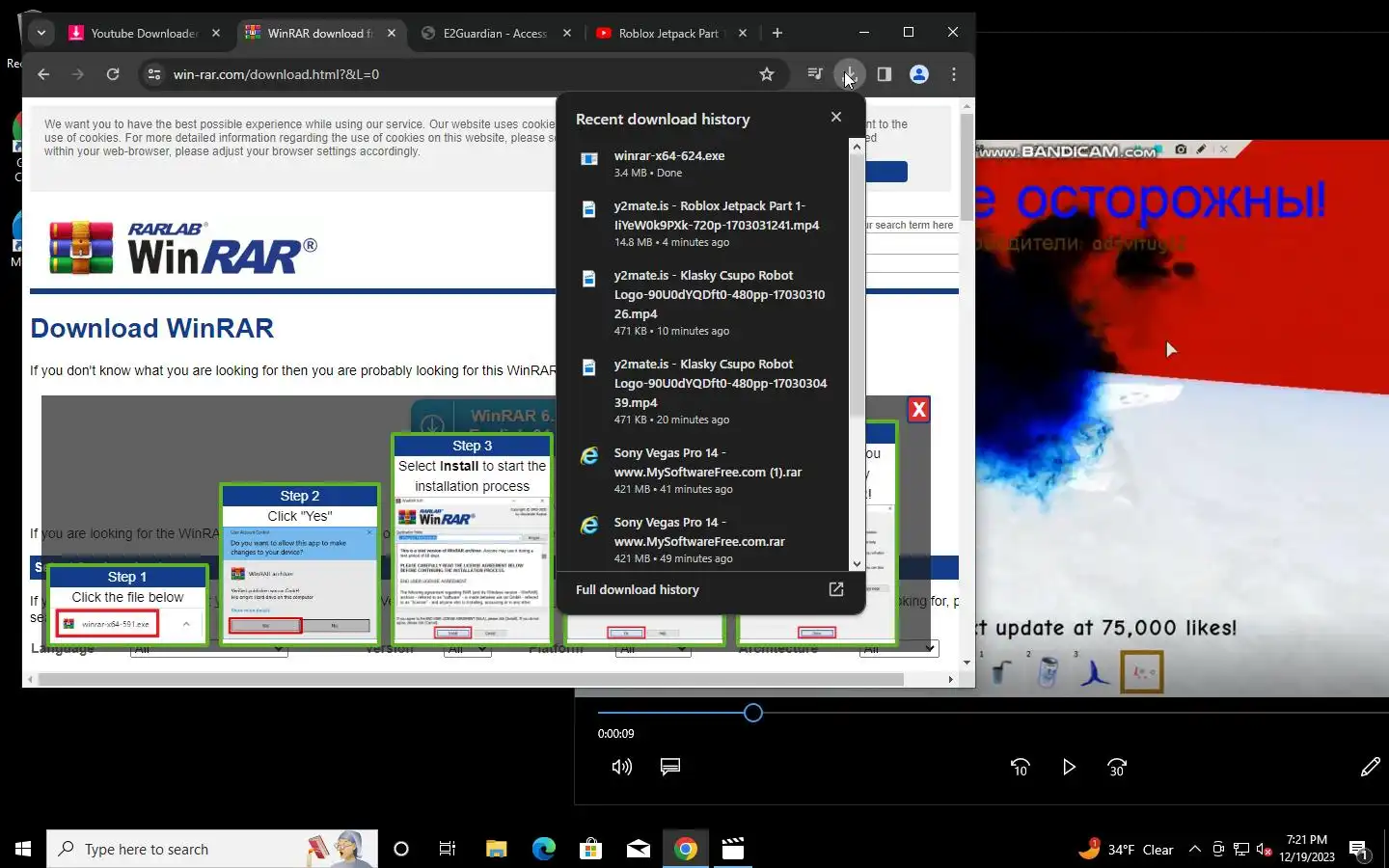
Task: Open the Chrome profile avatar
Action: tap(919, 74)
